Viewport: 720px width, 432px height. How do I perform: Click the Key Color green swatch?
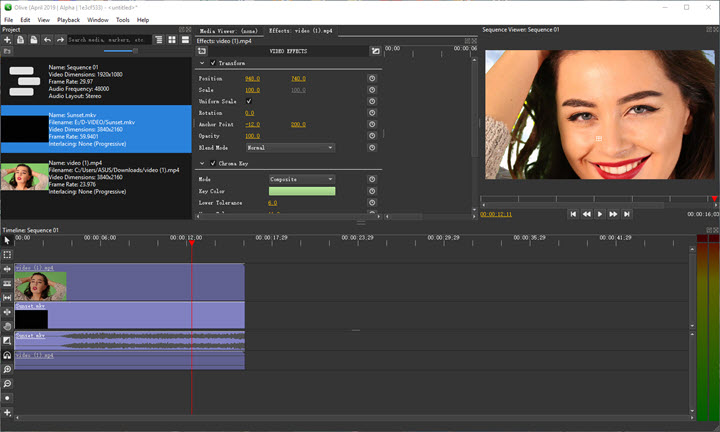click(301, 191)
